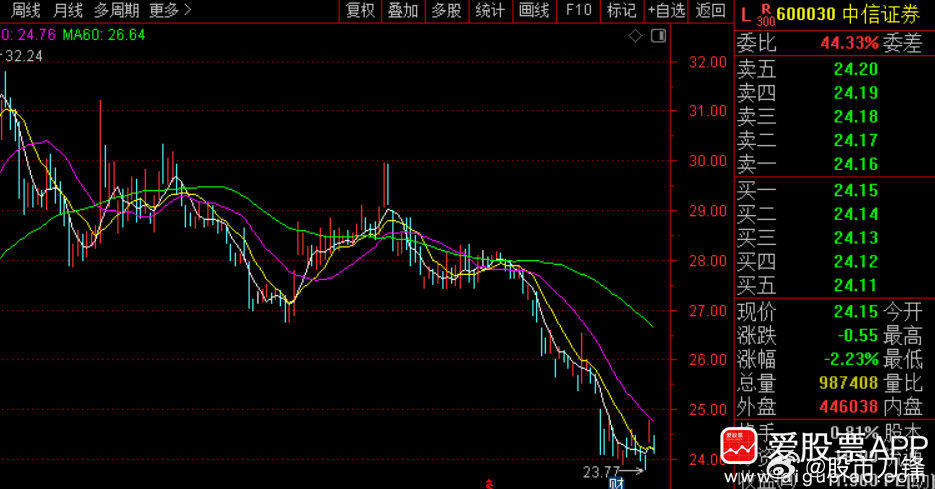Click the 返回 back button
Image resolution: width=935 pixels, height=489 pixels.
pos(710,10)
